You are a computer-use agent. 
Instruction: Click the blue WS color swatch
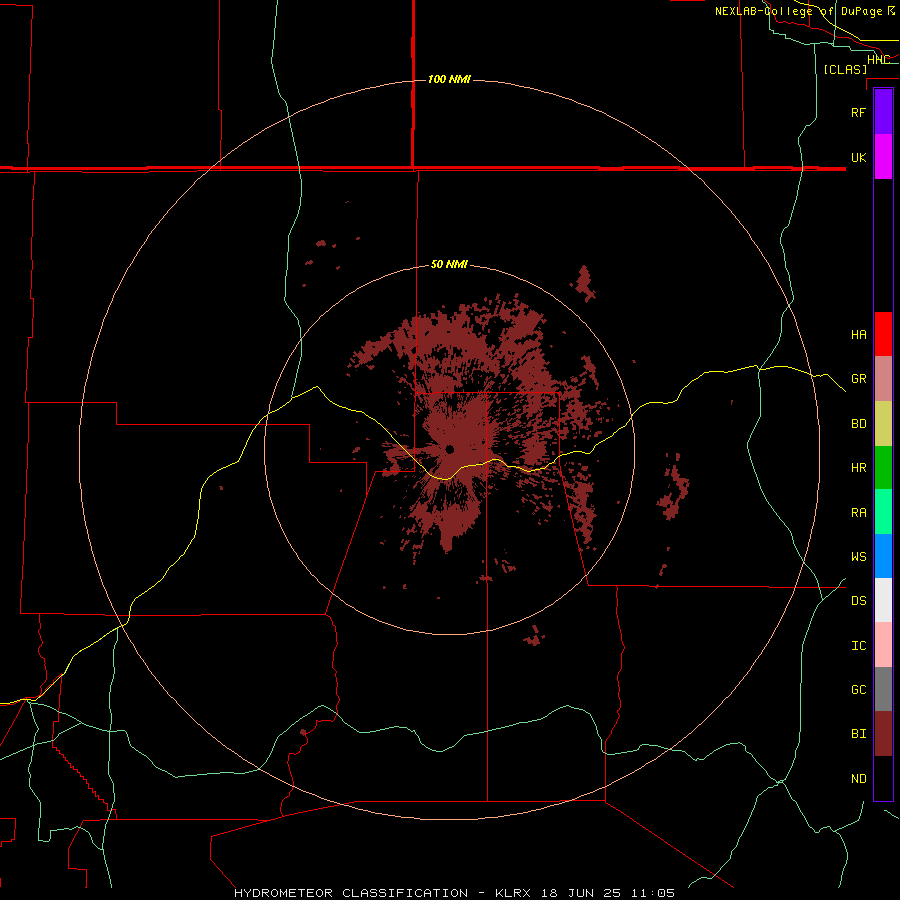[883, 556]
